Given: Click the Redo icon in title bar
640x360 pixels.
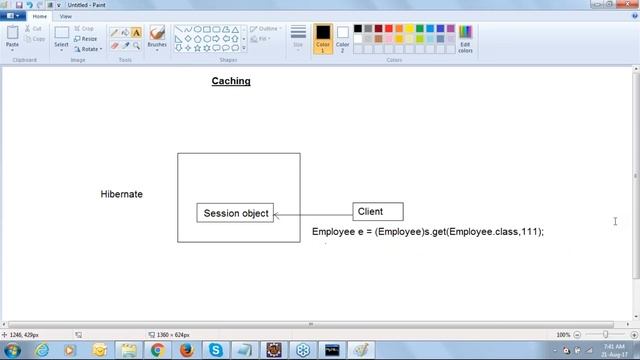Looking at the screenshot, I should pyautogui.click(x=40, y=5).
